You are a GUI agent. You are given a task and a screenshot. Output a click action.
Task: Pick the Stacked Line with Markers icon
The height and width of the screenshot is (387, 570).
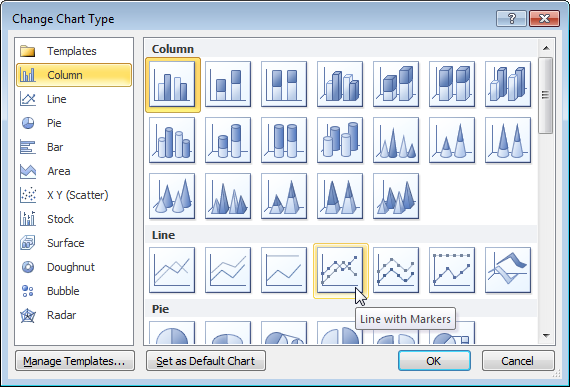(x=396, y=270)
